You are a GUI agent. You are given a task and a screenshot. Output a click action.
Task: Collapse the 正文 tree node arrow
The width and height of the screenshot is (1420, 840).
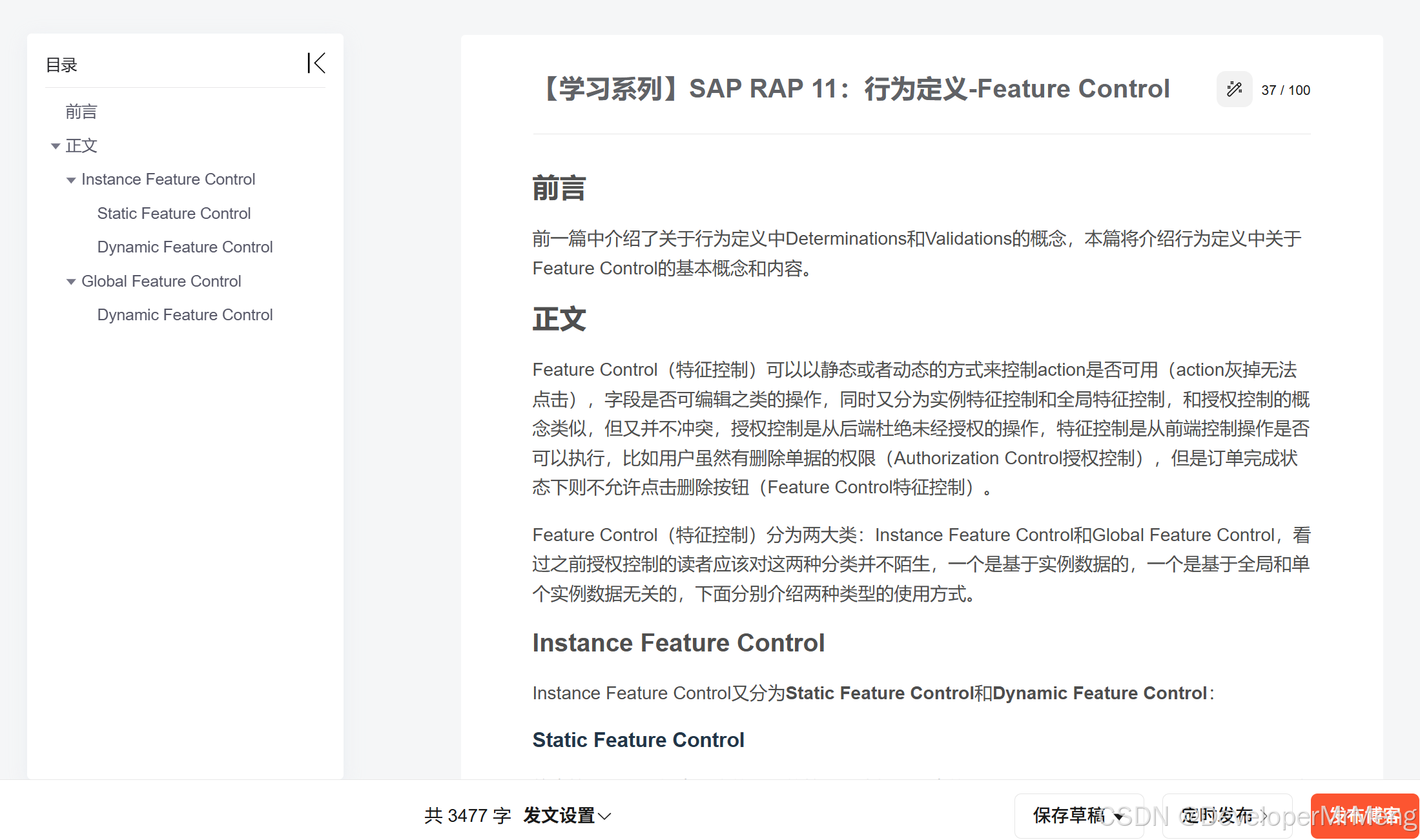pos(56,147)
